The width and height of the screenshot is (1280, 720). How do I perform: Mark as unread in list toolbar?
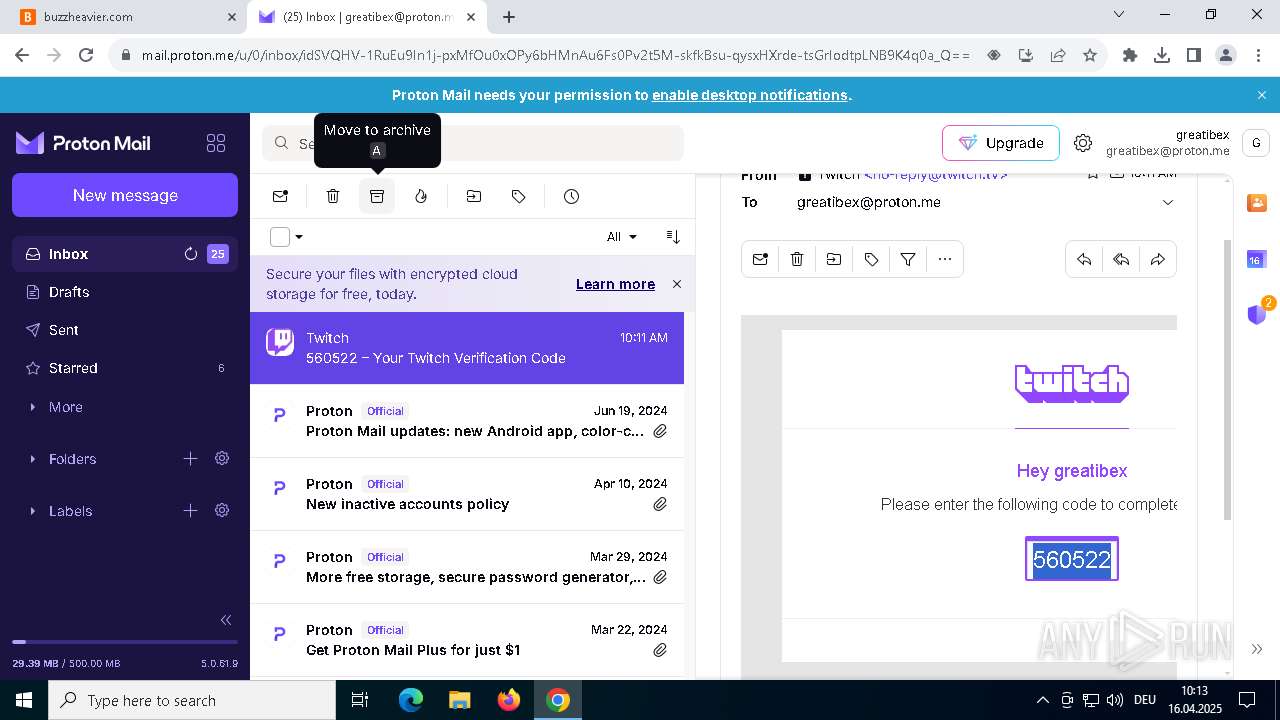click(280, 196)
